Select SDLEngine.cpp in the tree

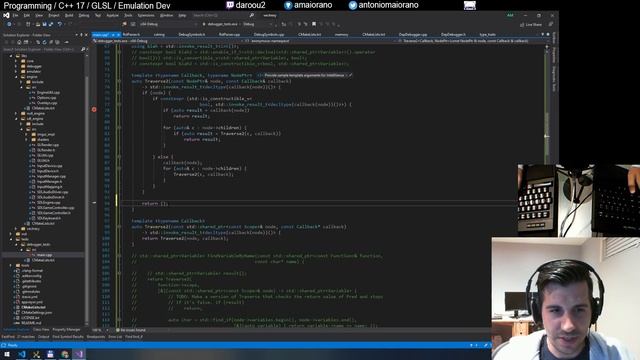point(49,202)
